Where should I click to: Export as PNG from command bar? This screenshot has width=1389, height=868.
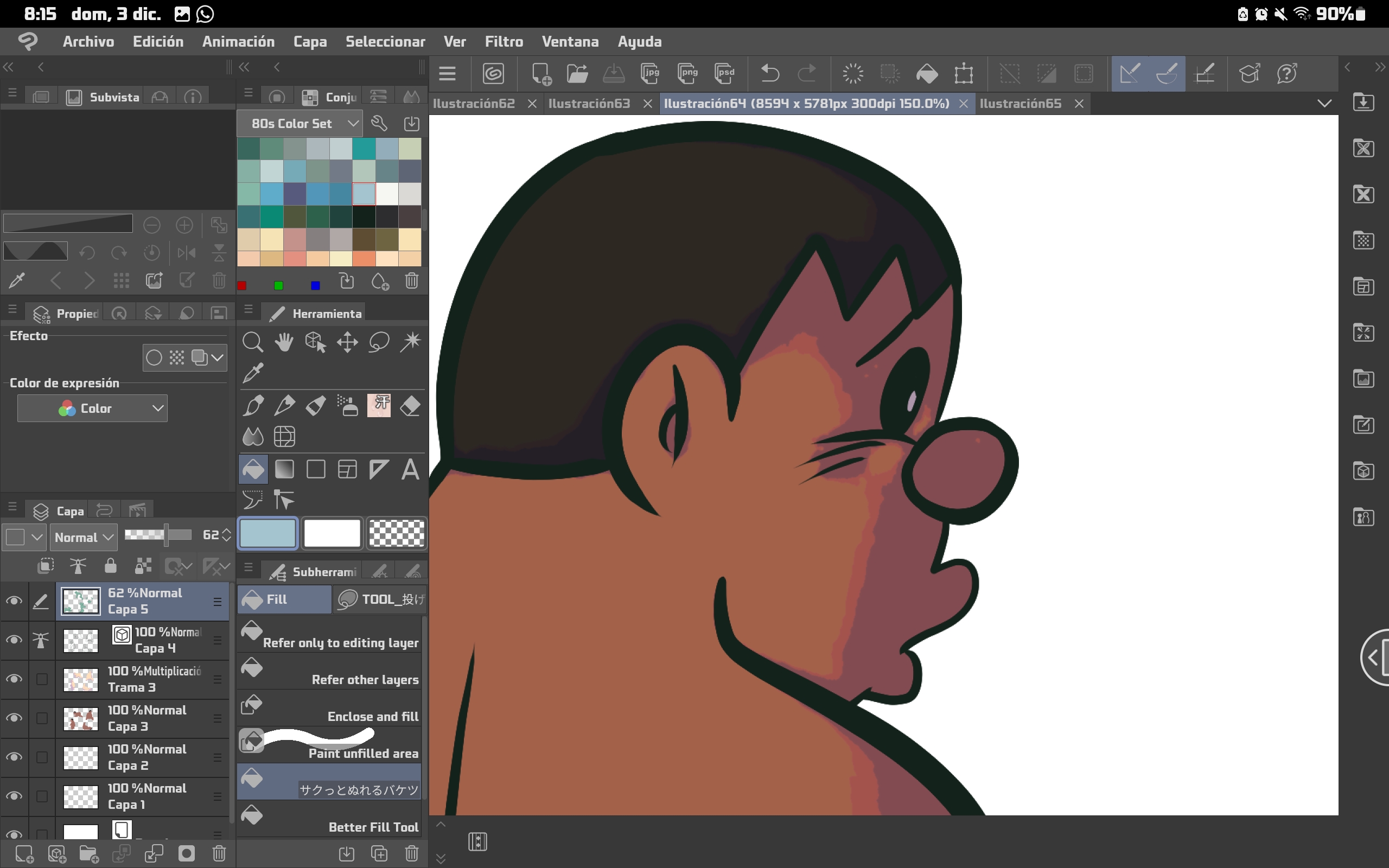(687, 73)
